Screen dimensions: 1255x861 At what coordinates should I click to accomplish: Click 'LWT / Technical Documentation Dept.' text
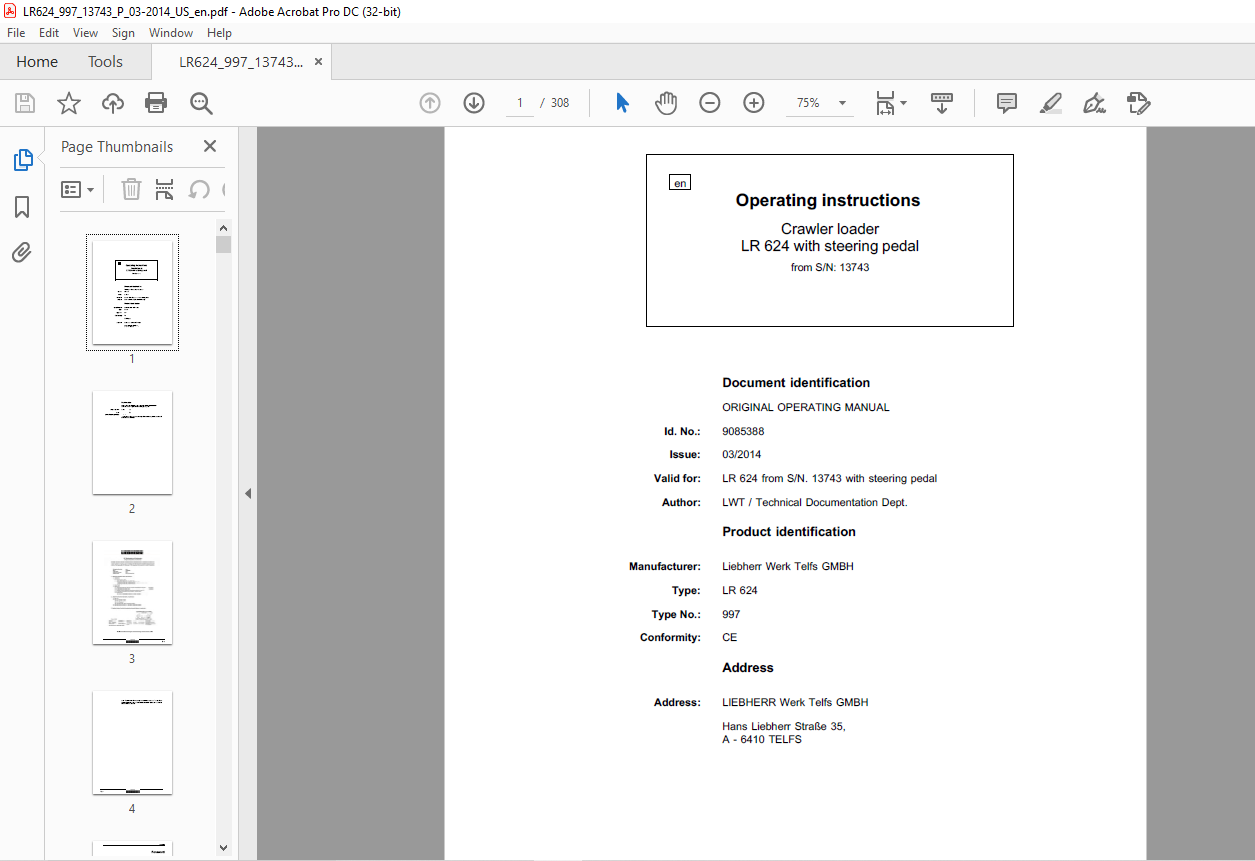tap(815, 503)
